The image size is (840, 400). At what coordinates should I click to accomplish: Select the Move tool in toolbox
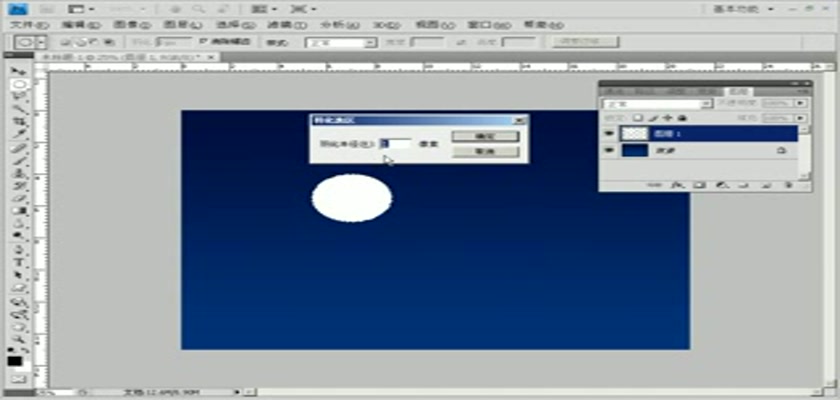click(x=18, y=72)
